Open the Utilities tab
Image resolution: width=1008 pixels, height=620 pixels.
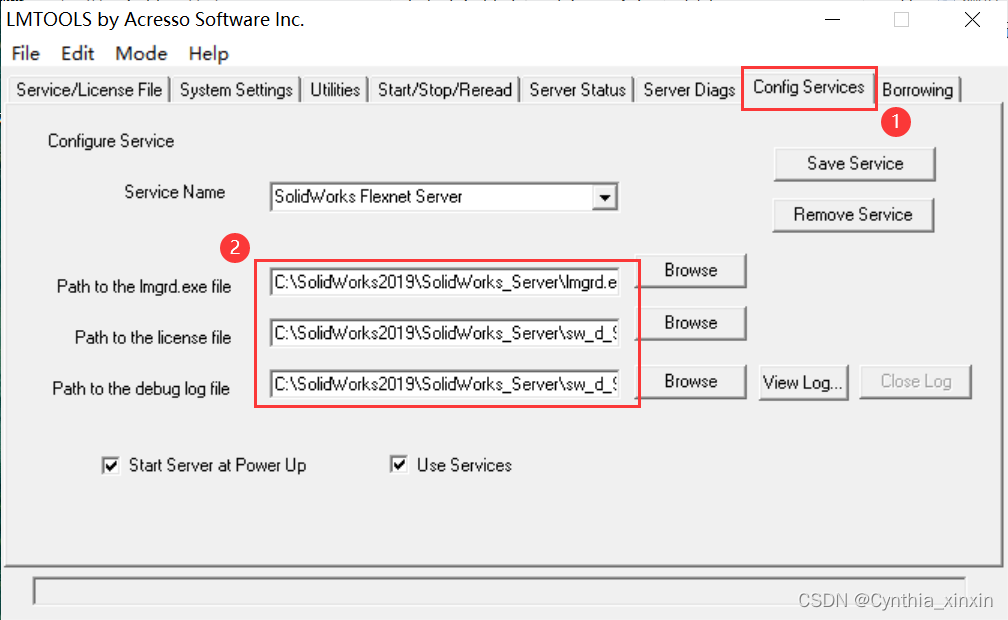pos(335,89)
